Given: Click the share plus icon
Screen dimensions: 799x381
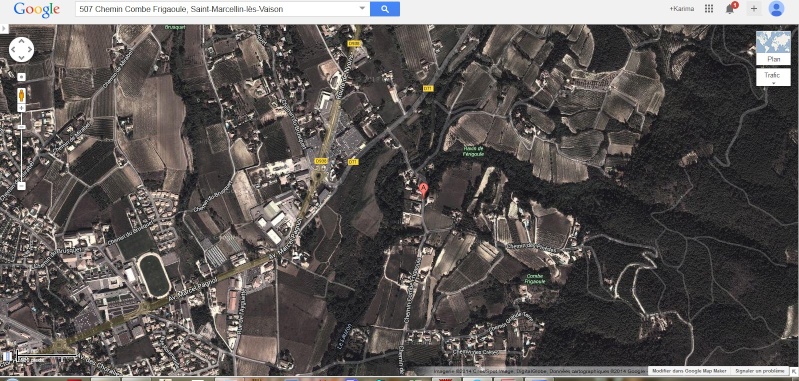Looking at the screenshot, I should (x=754, y=9).
